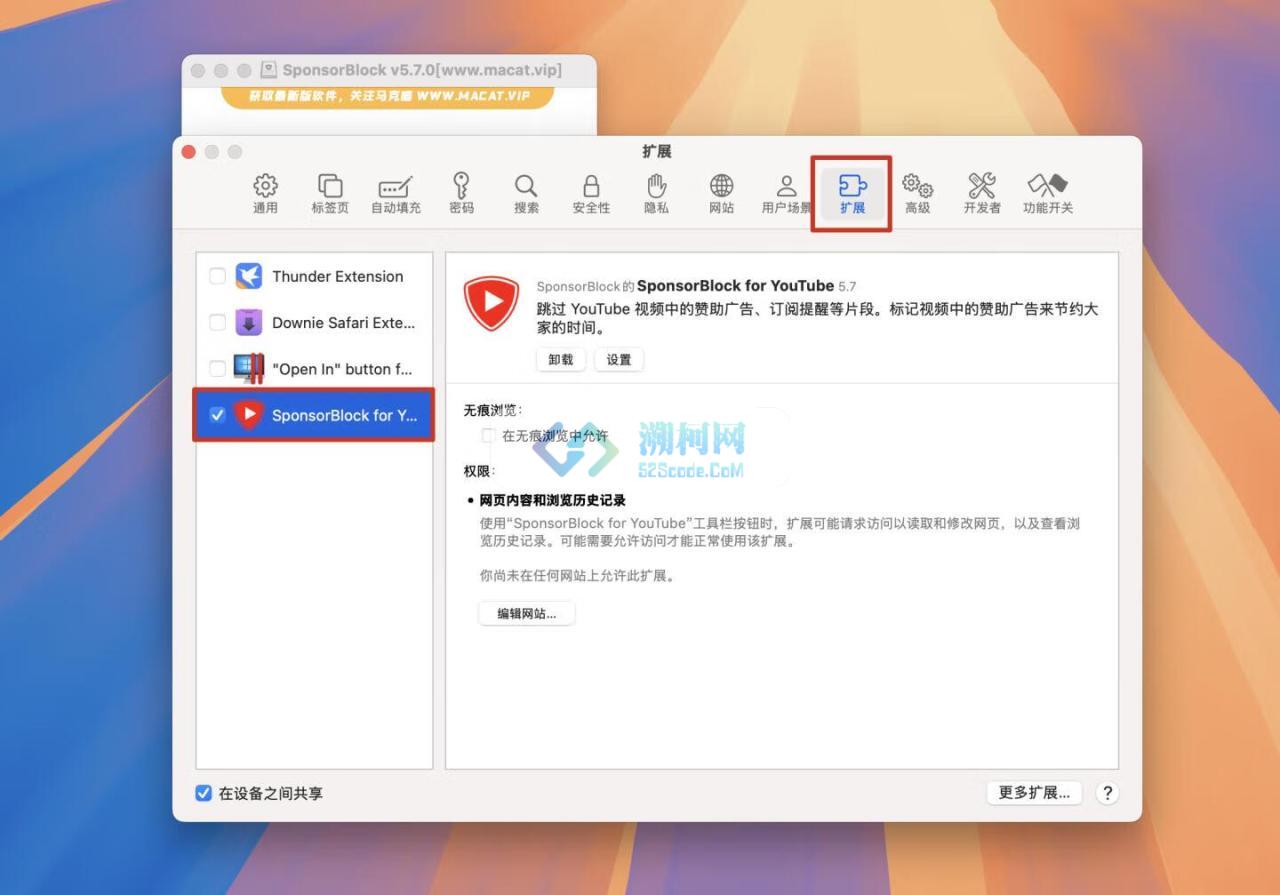Image resolution: width=1280 pixels, height=895 pixels.
Task: Uncheck the SponsorBlock for YouTube checkbox
Action: (x=217, y=415)
